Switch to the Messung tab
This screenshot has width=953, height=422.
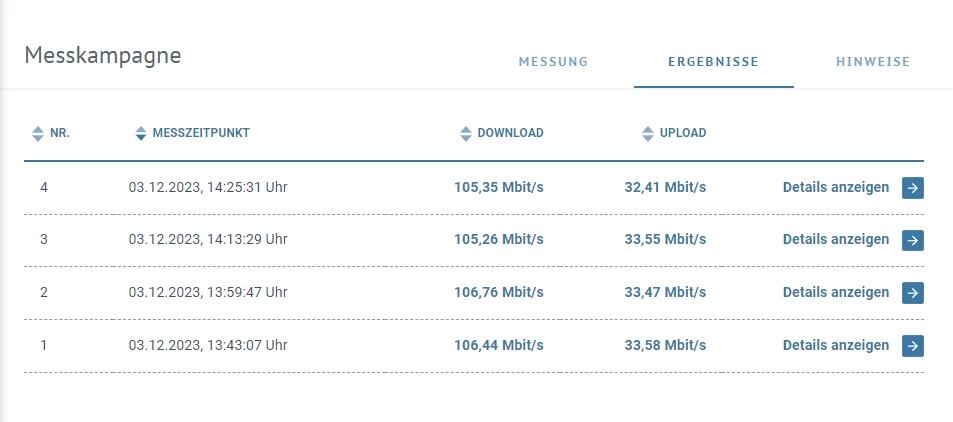tap(553, 62)
